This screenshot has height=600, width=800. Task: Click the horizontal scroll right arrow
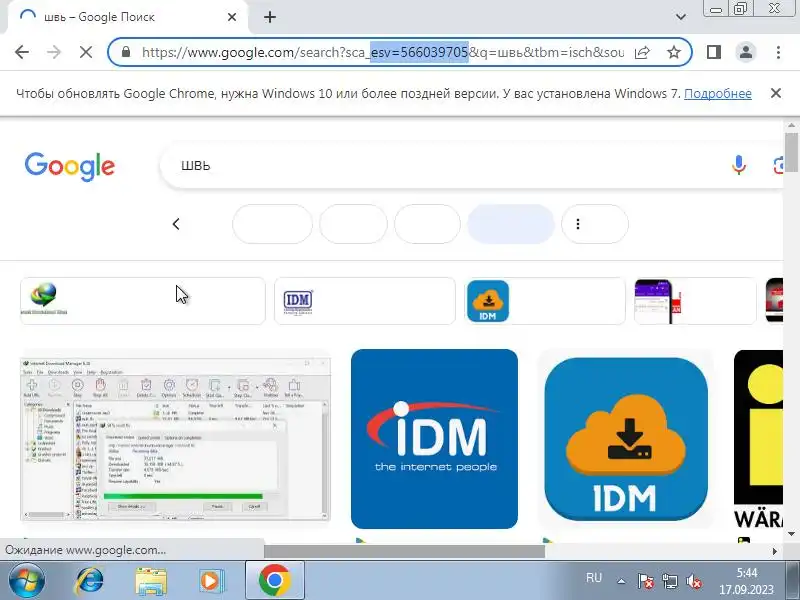775,551
